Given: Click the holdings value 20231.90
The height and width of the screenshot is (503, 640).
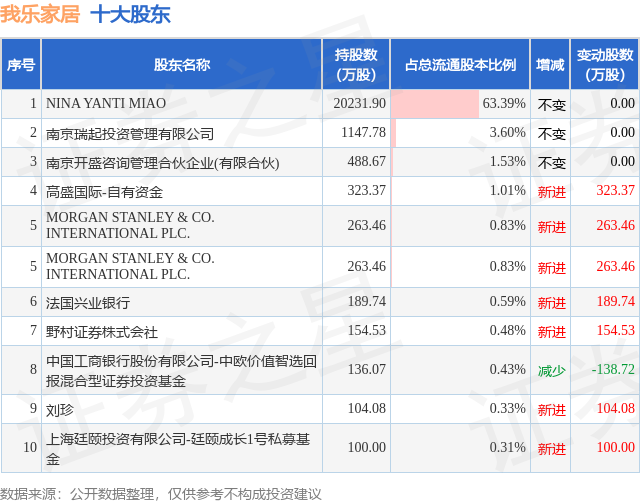Looking at the screenshot, I should pyautogui.click(x=360, y=103).
